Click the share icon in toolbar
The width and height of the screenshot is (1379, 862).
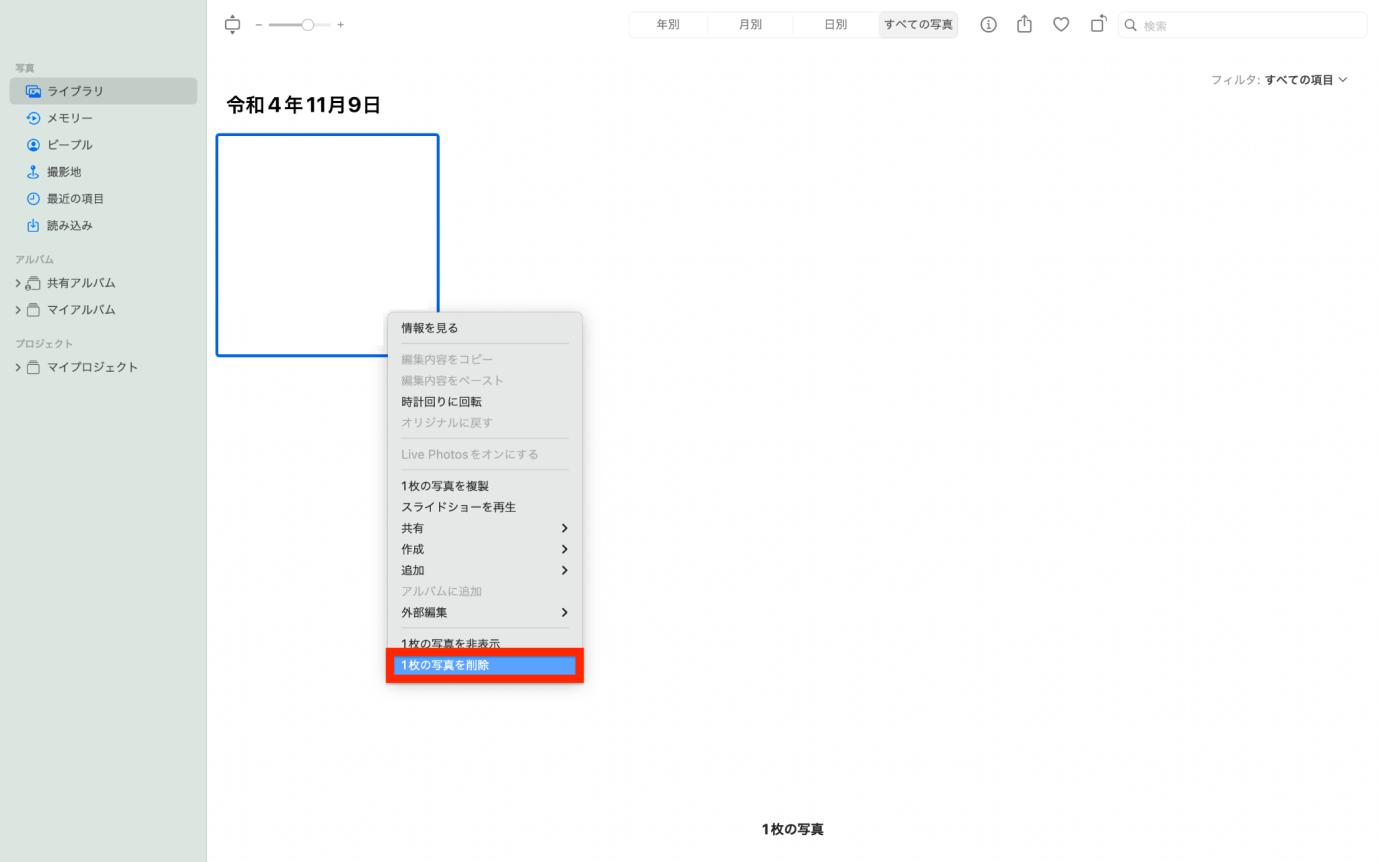[1024, 25]
